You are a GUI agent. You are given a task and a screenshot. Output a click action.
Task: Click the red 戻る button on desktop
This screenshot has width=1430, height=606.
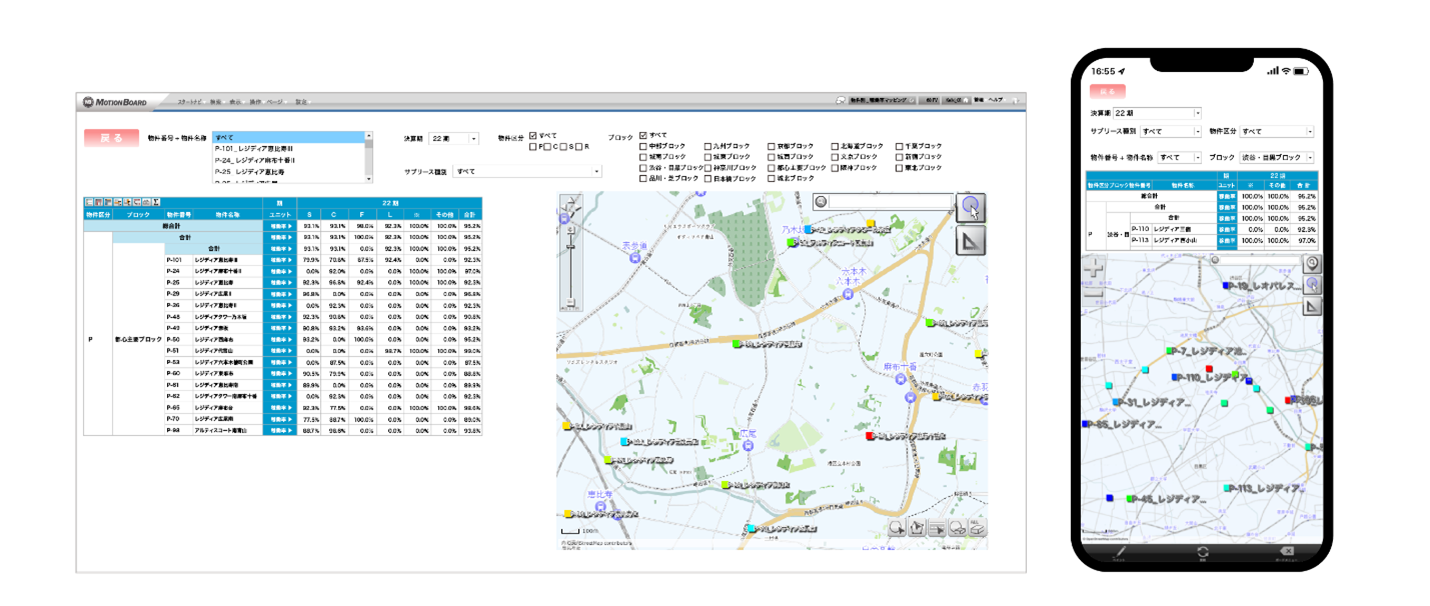[x=111, y=139]
